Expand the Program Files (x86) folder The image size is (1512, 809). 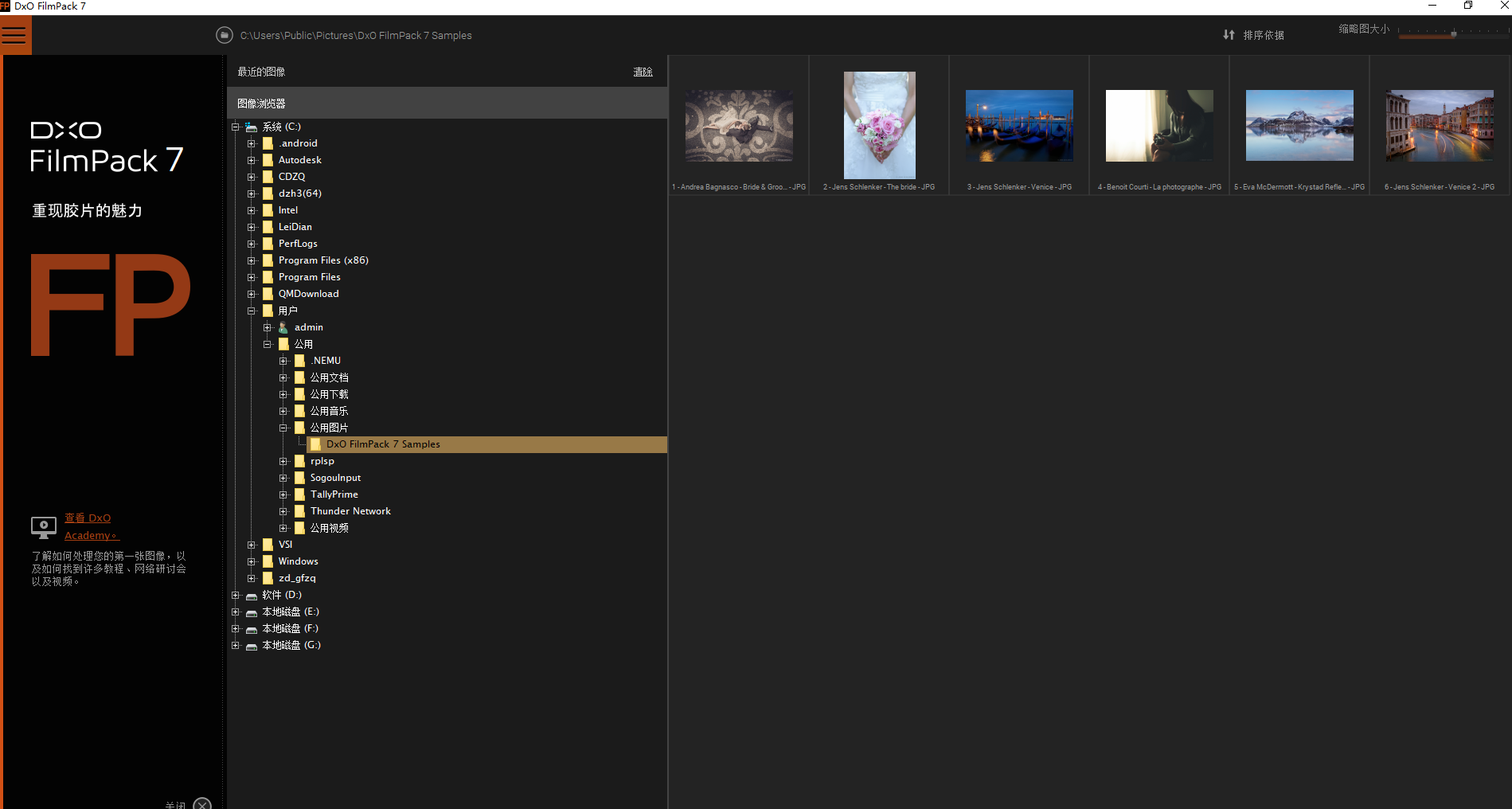point(252,260)
